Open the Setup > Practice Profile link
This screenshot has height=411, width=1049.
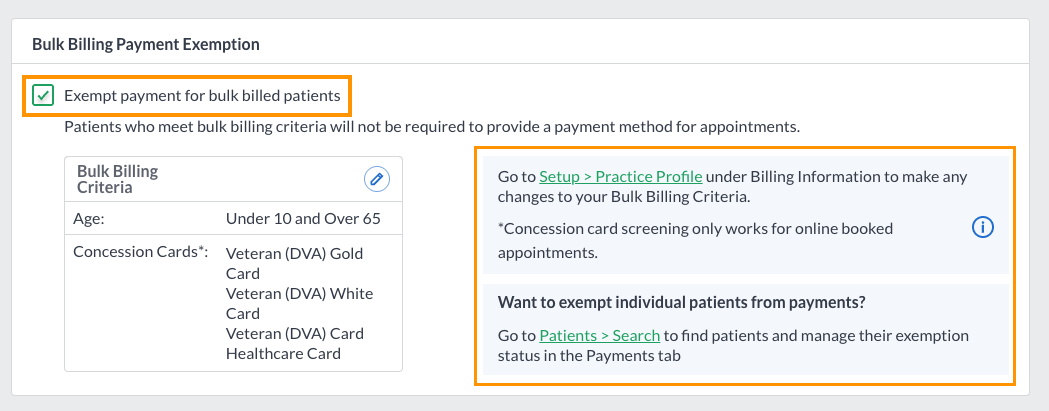click(620, 177)
